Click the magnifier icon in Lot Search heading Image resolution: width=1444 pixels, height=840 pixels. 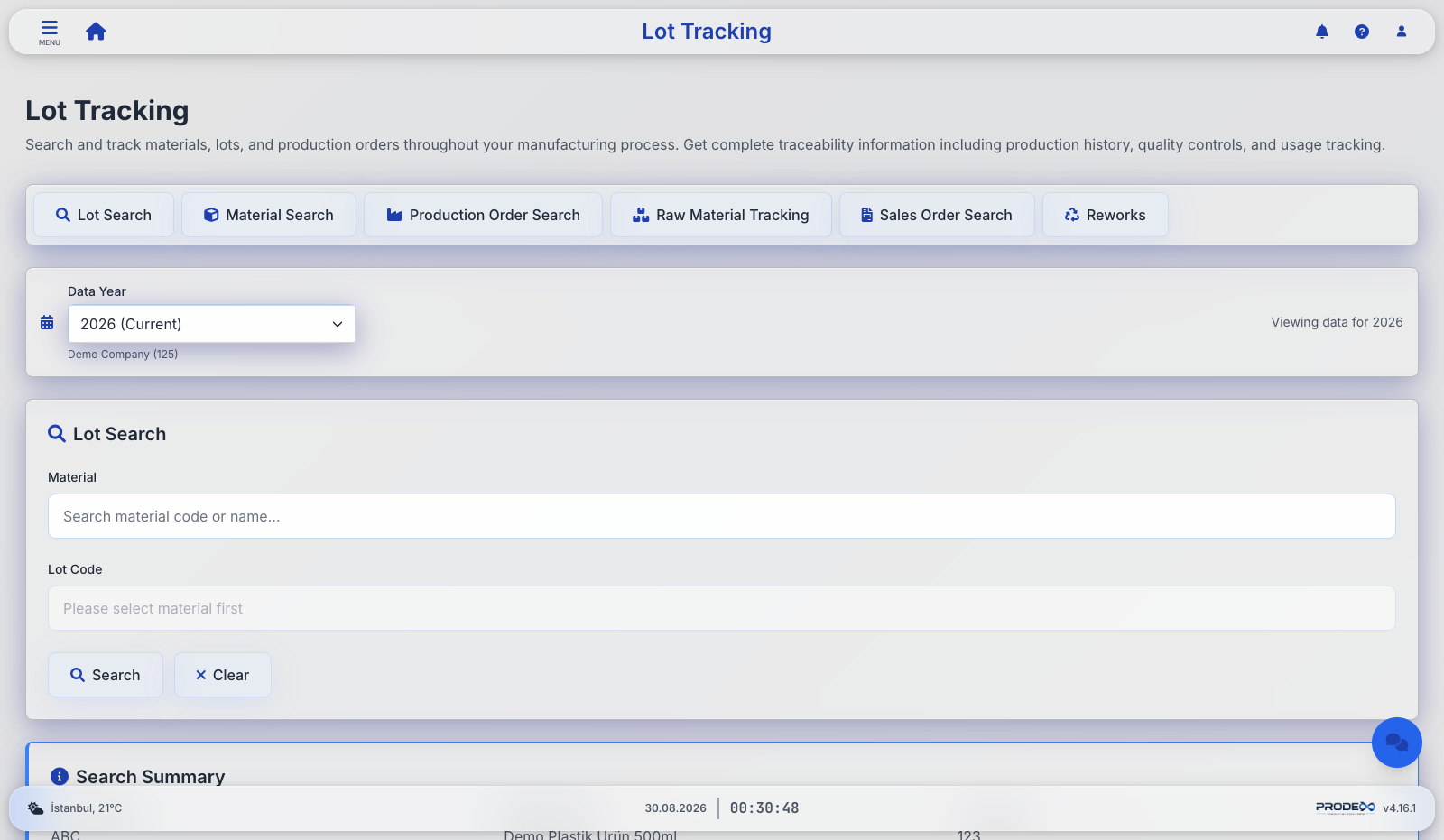[57, 434]
